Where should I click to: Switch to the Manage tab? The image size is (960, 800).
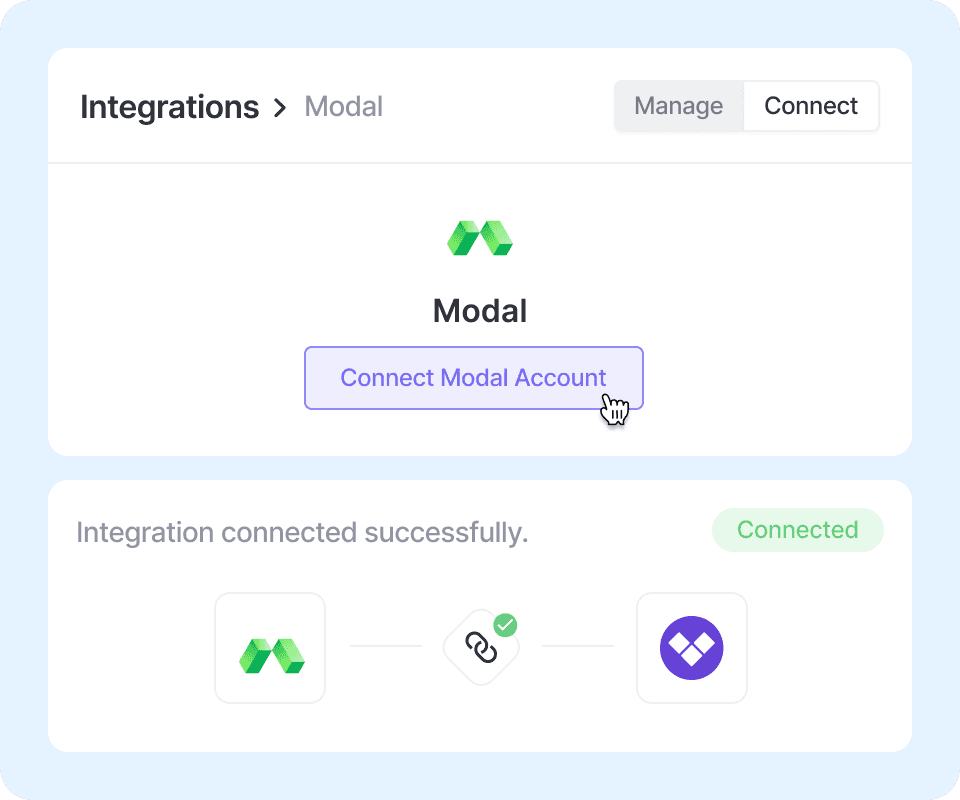coord(678,106)
